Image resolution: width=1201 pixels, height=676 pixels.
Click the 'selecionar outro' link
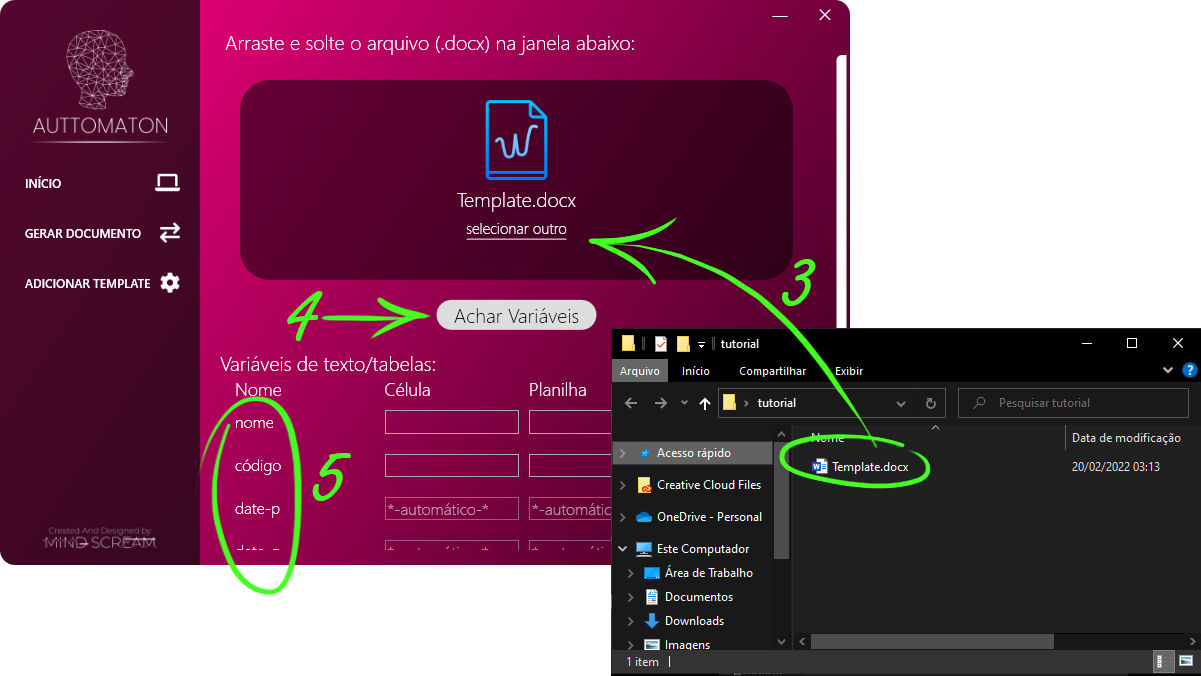pyautogui.click(x=516, y=230)
